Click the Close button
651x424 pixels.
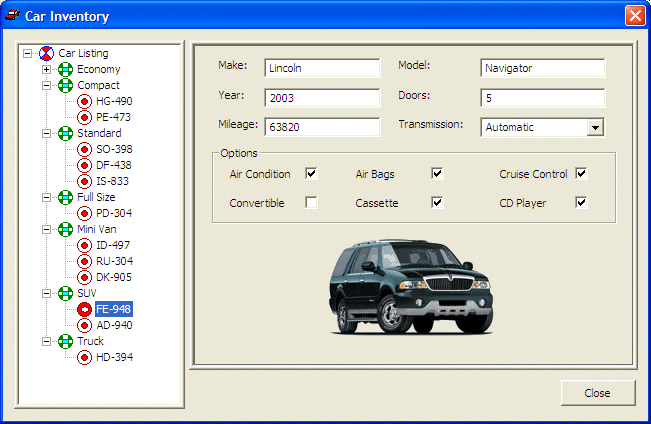coord(598,393)
